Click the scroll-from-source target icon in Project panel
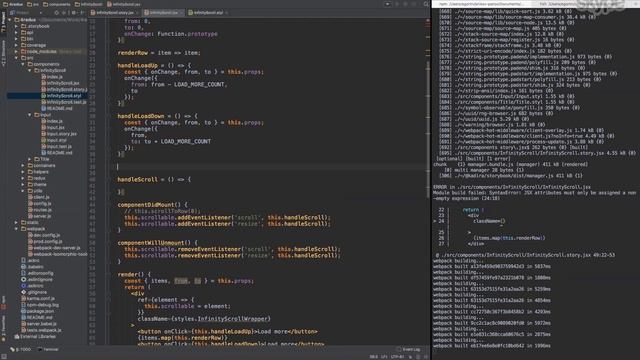The width and height of the screenshot is (640, 360). click(x=57, y=13)
